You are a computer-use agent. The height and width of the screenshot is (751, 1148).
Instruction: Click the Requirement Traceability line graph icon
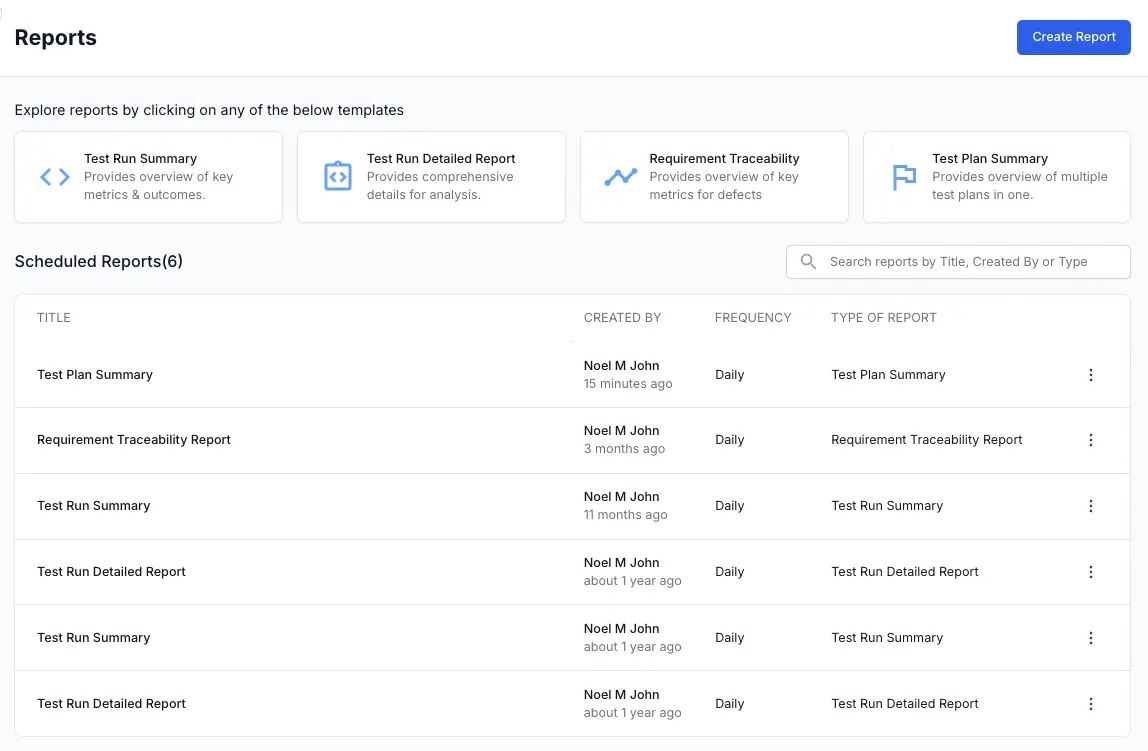[x=621, y=177]
